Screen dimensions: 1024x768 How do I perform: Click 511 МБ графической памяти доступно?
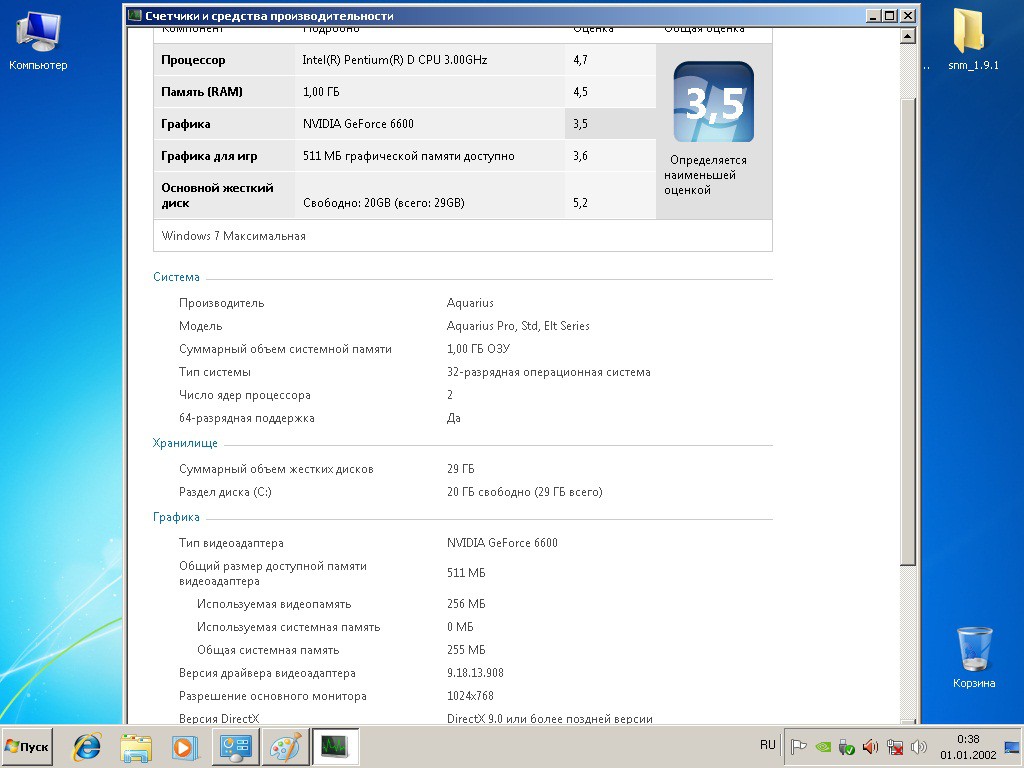coord(409,156)
